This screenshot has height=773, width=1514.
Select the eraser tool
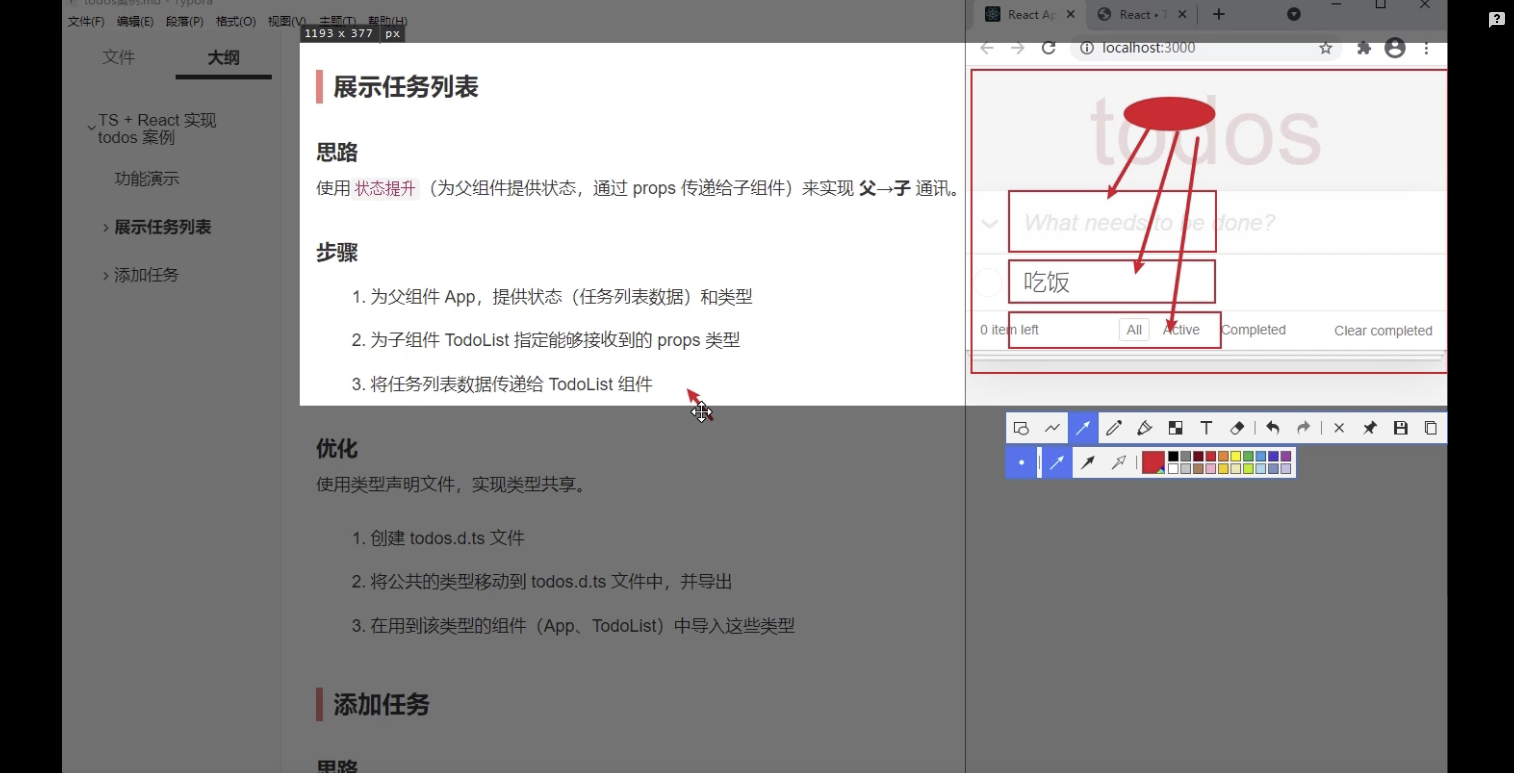tap(1237, 428)
